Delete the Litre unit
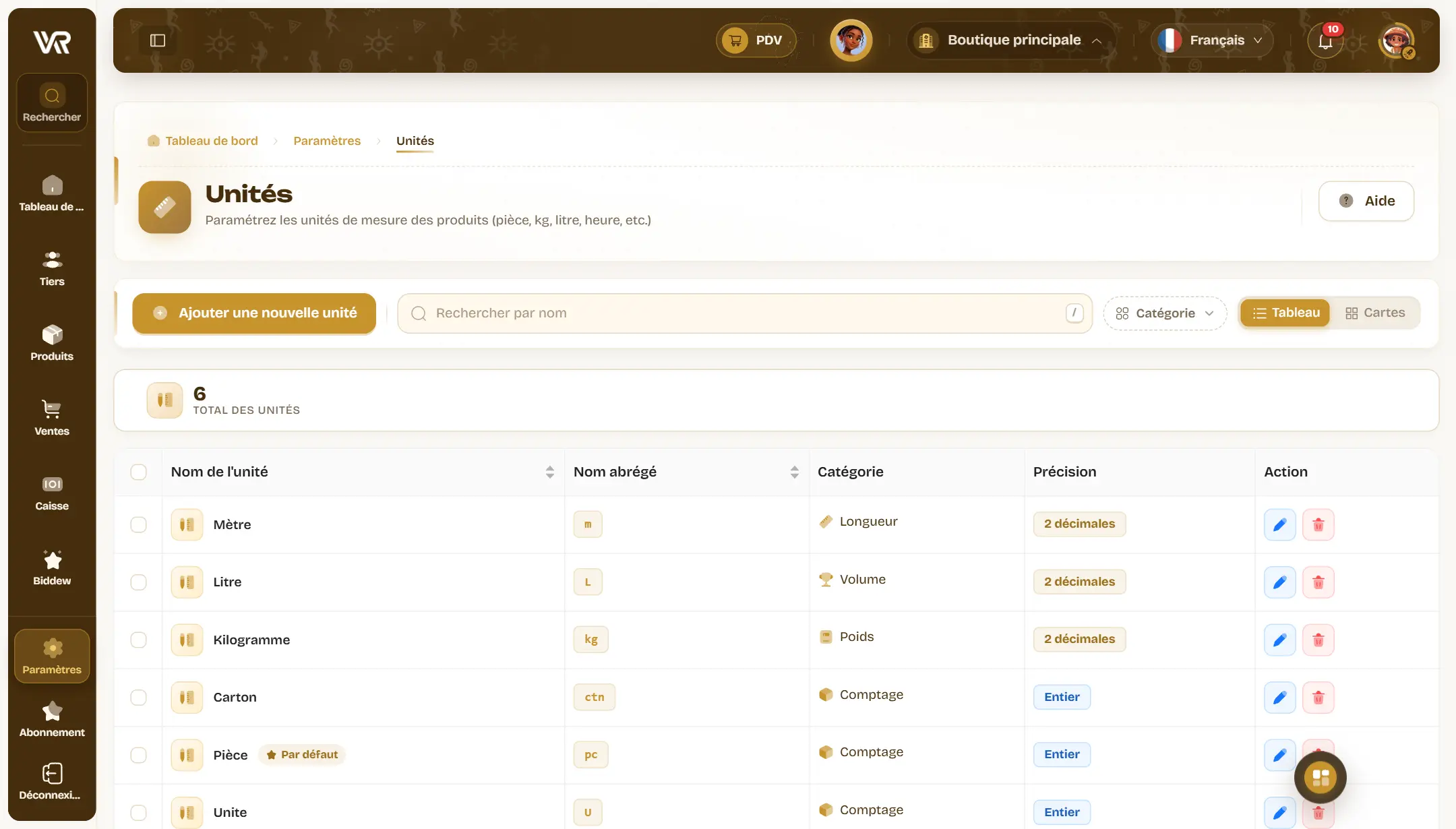Viewport: 1456px width, 829px height. 1318,582
